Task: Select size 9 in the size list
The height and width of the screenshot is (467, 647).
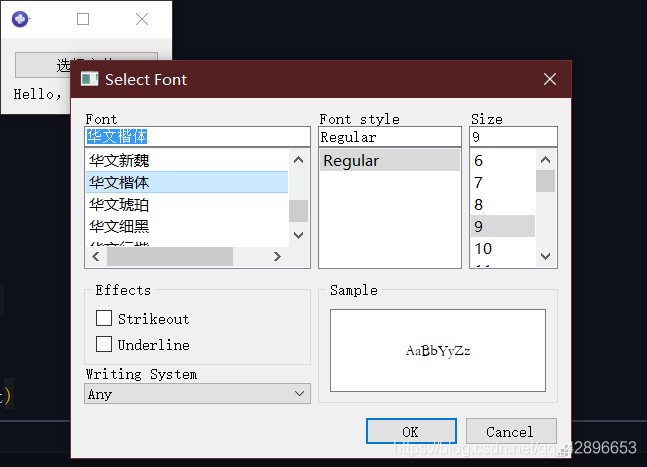Action: coord(503,226)
